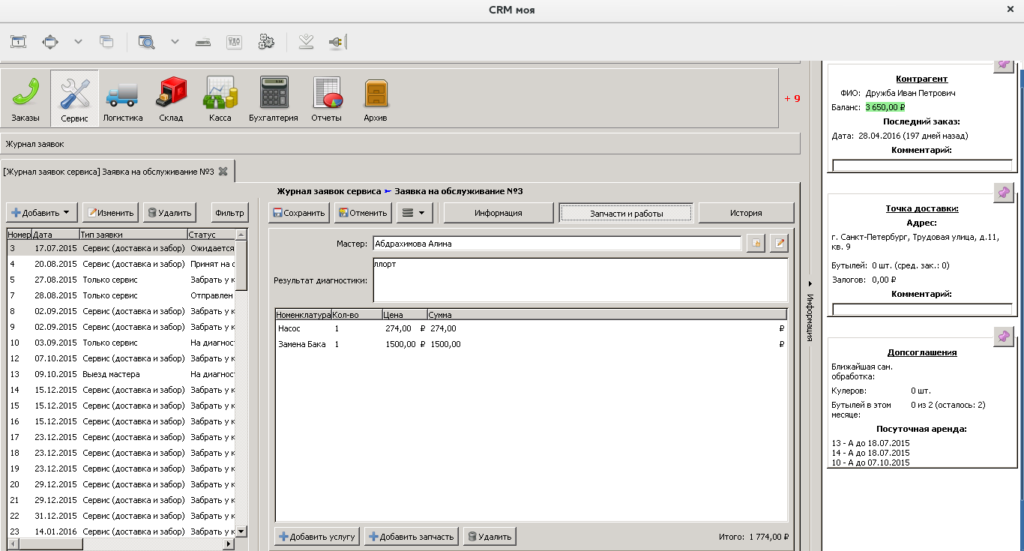
Task: Click the Точка доставки Комментарий field
Action: (x=921, y=309)
